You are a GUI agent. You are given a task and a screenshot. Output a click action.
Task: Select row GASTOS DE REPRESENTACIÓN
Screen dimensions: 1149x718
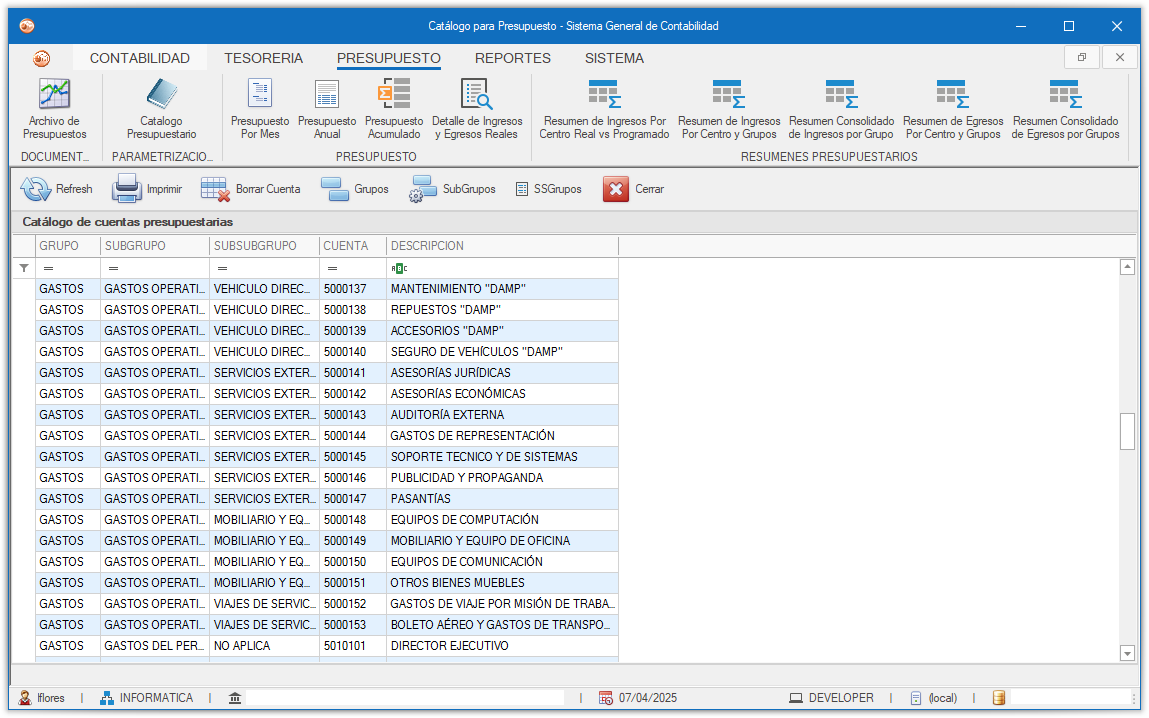327,436
